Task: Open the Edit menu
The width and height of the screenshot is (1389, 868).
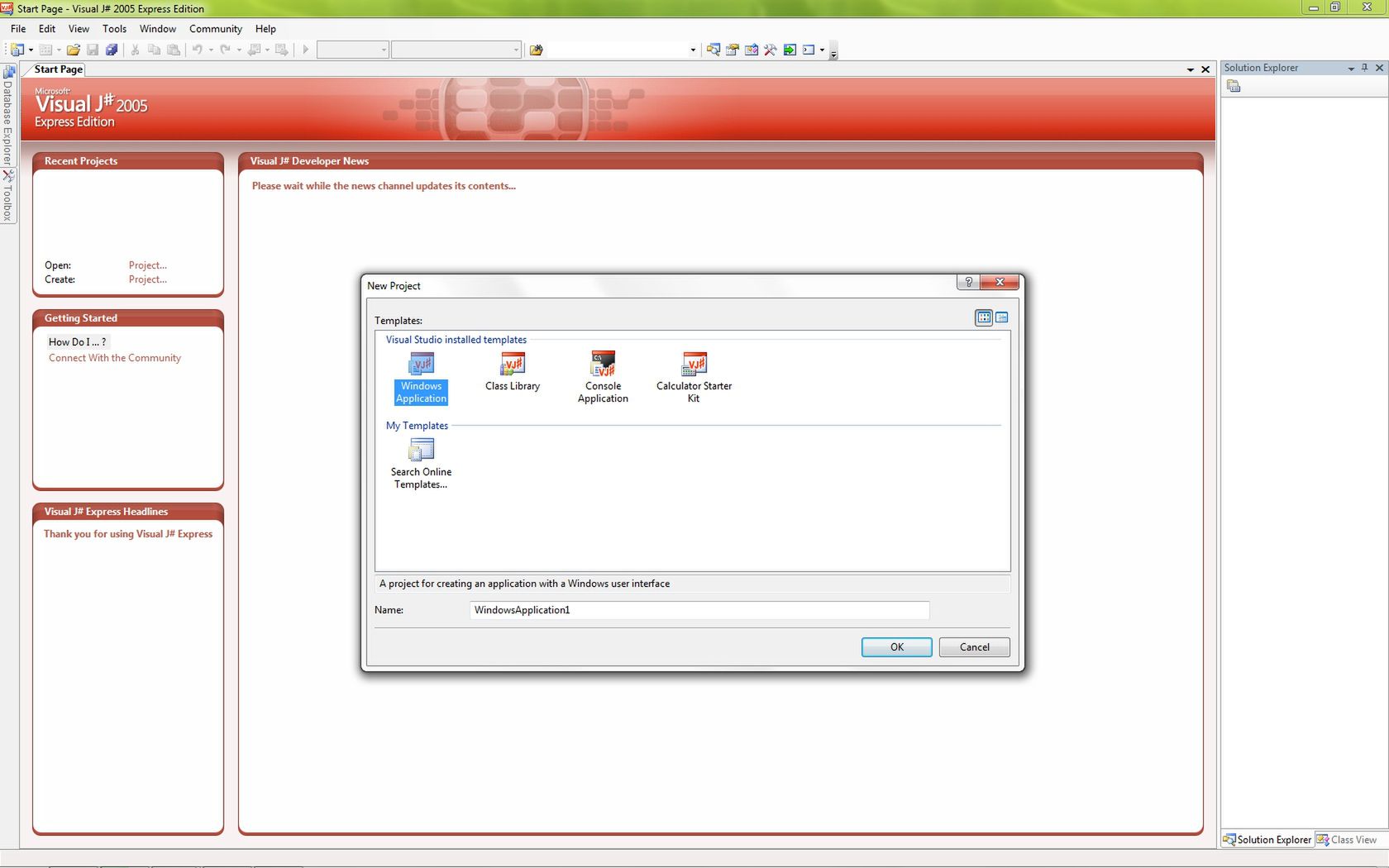Action: point(47,29)
